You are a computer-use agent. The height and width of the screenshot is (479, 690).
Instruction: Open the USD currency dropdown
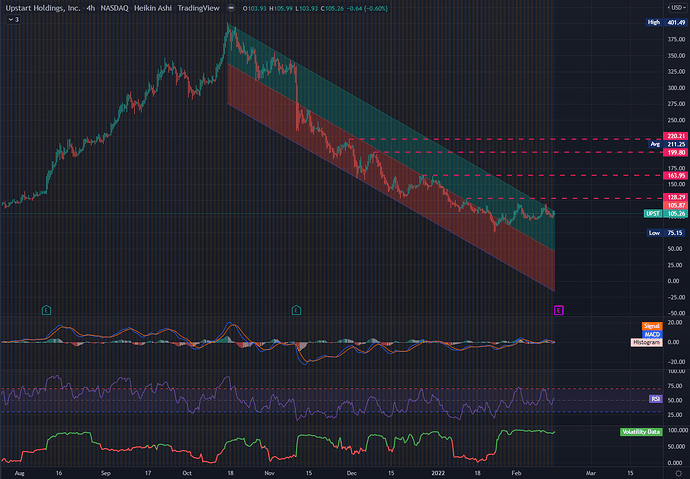(x=677, y=7)
